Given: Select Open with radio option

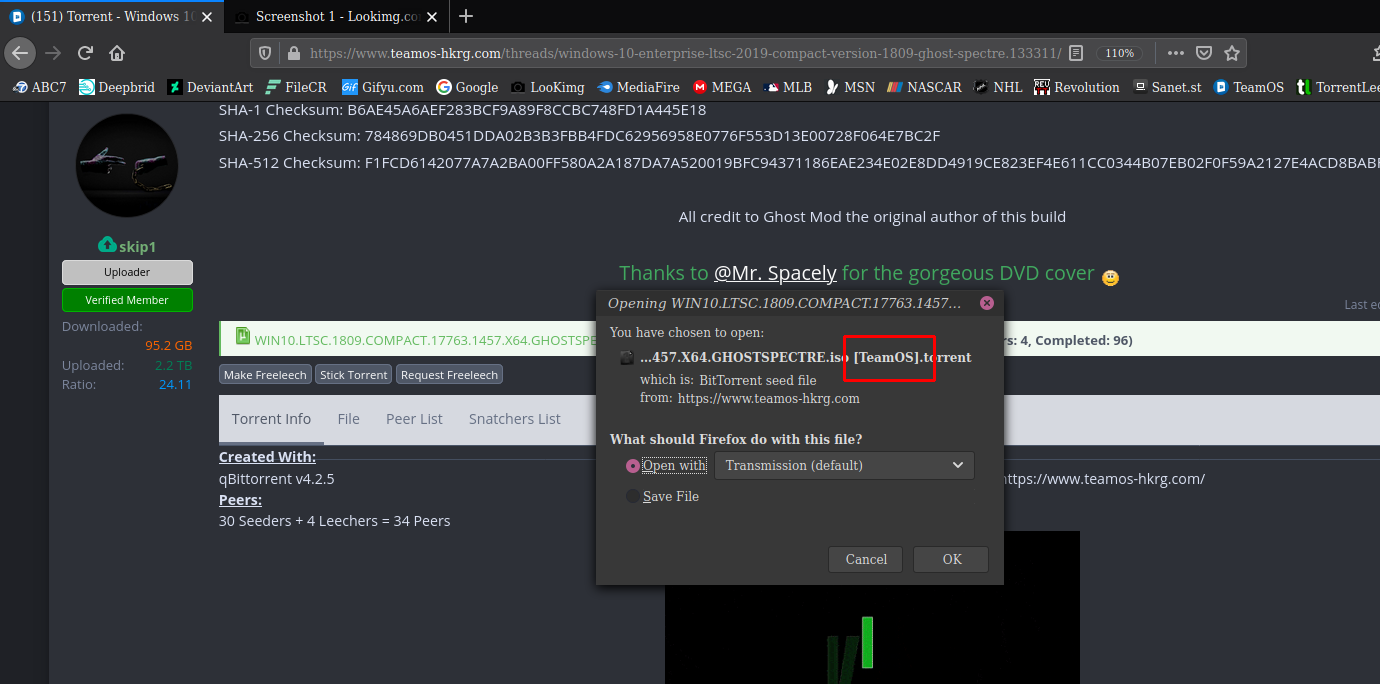Looking at the screenshot, I should click(x=632, y=466).
